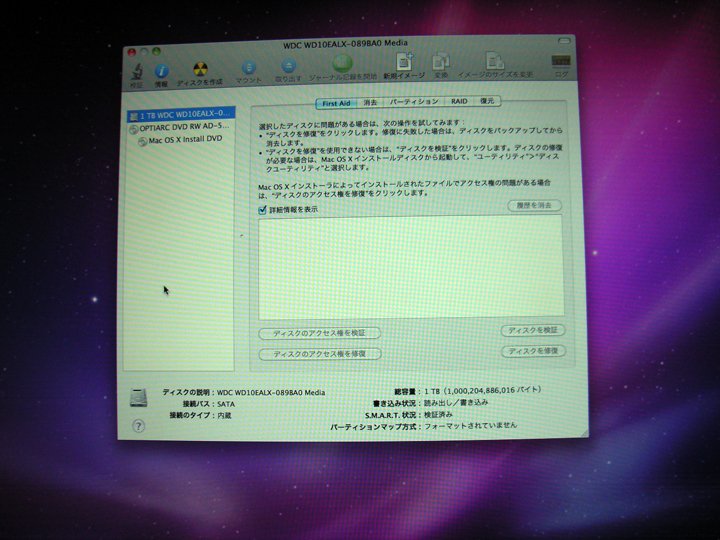Click the connection bus value SATA
The image size is (720, 540).
pos(226,404)
